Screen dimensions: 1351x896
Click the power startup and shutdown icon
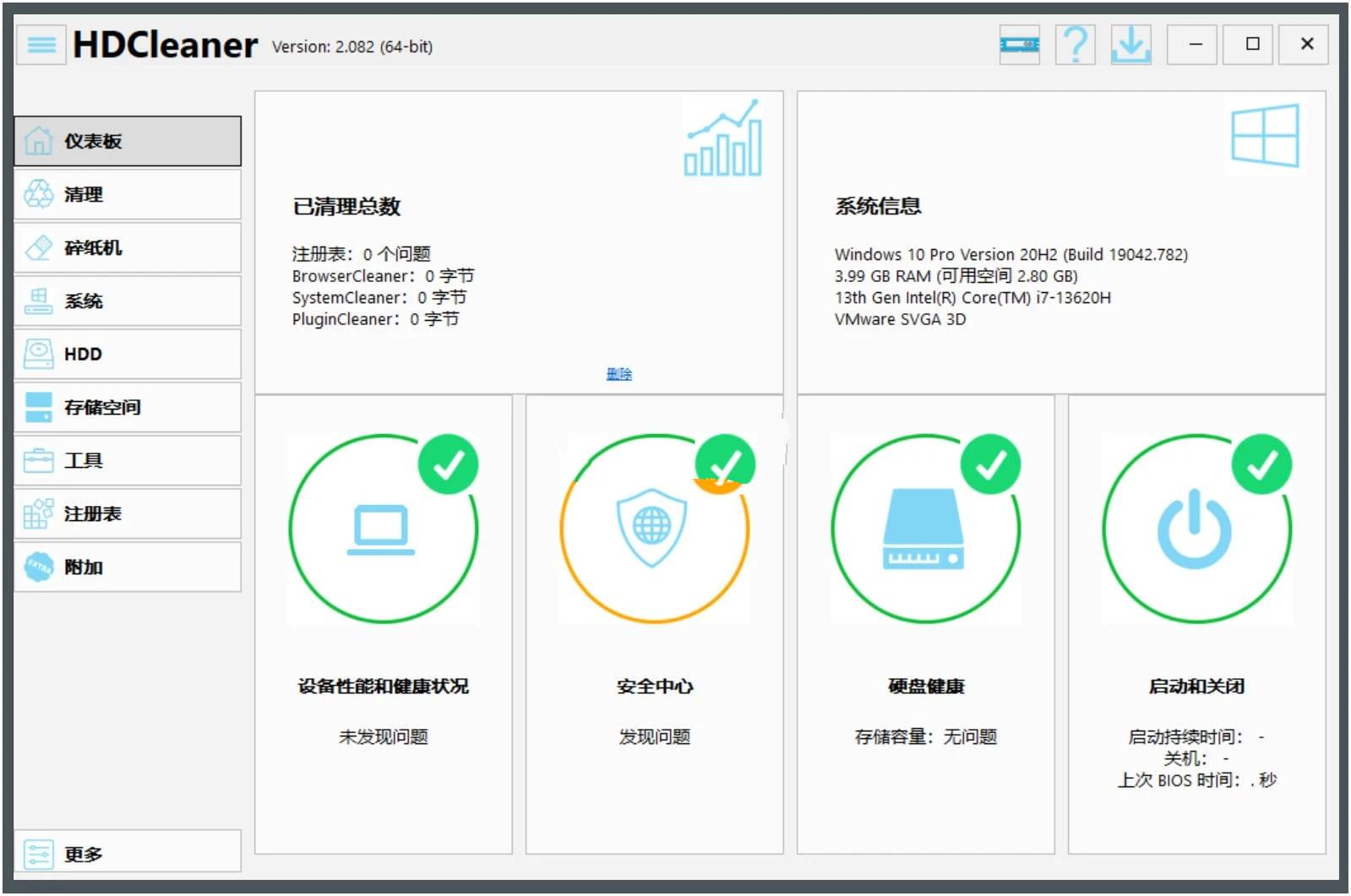[x=1194, y=529]
